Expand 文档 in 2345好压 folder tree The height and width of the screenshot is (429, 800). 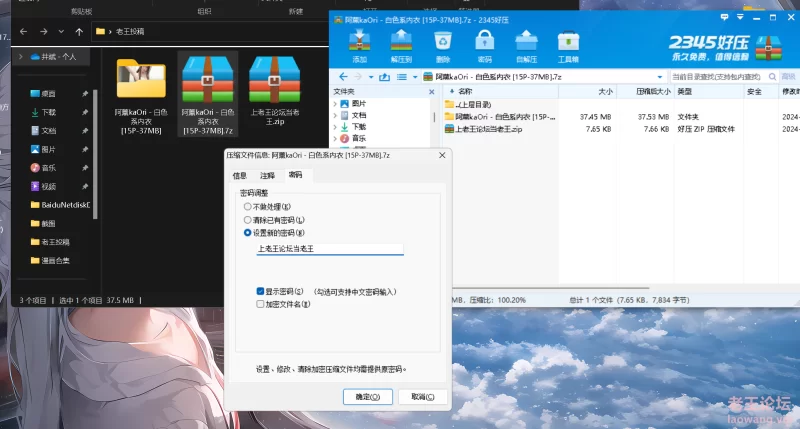pyautogui.click(x=335, y=115)
